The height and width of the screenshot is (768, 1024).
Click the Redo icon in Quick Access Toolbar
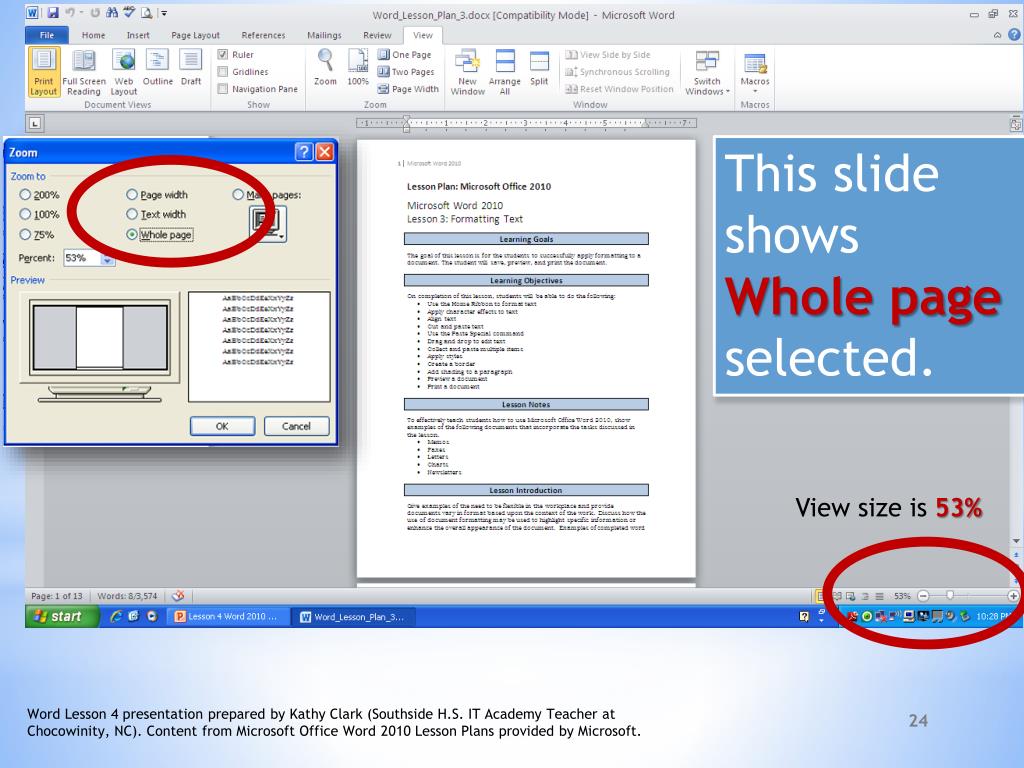click(x=95, y=13)
